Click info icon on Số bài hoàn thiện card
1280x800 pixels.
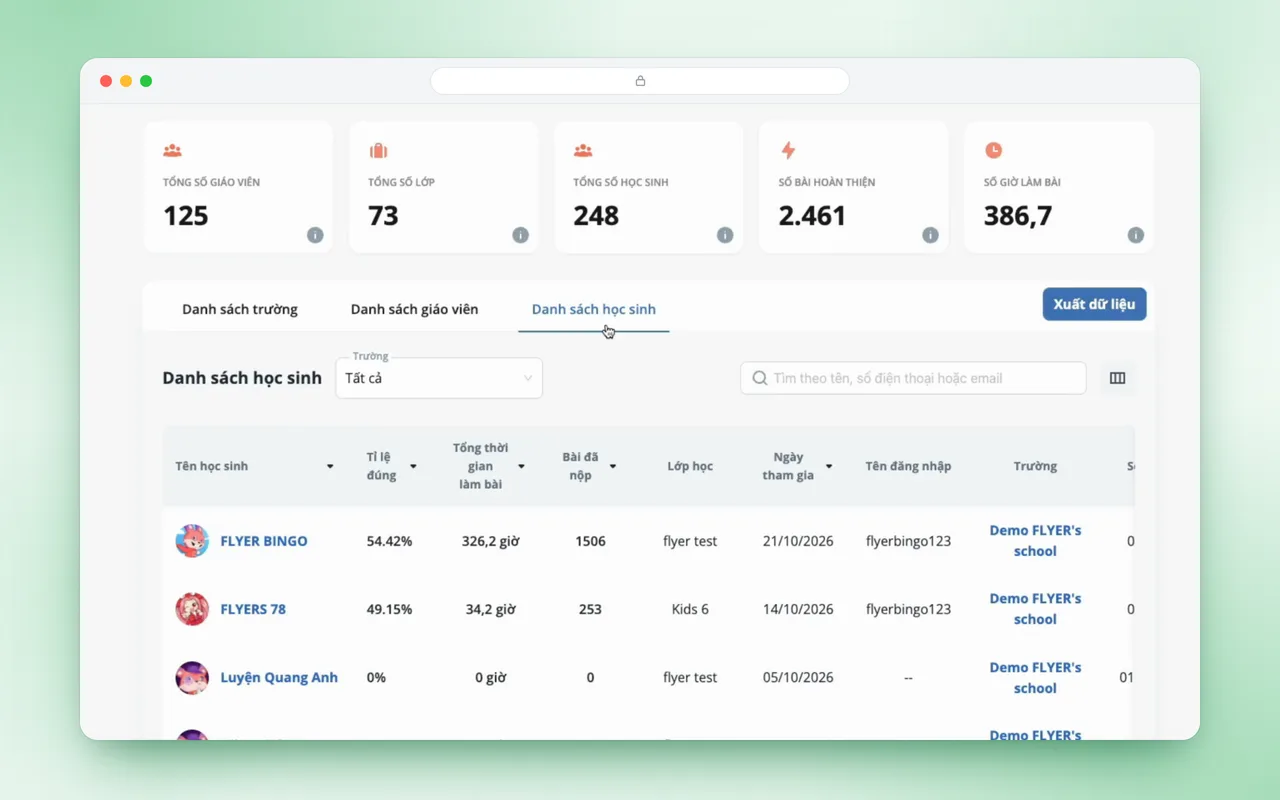pos(930,235)
